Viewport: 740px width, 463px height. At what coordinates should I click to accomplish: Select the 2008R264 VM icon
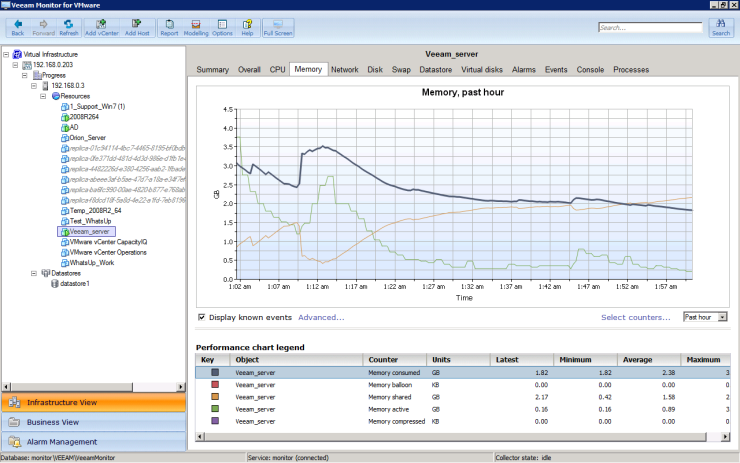65,117
